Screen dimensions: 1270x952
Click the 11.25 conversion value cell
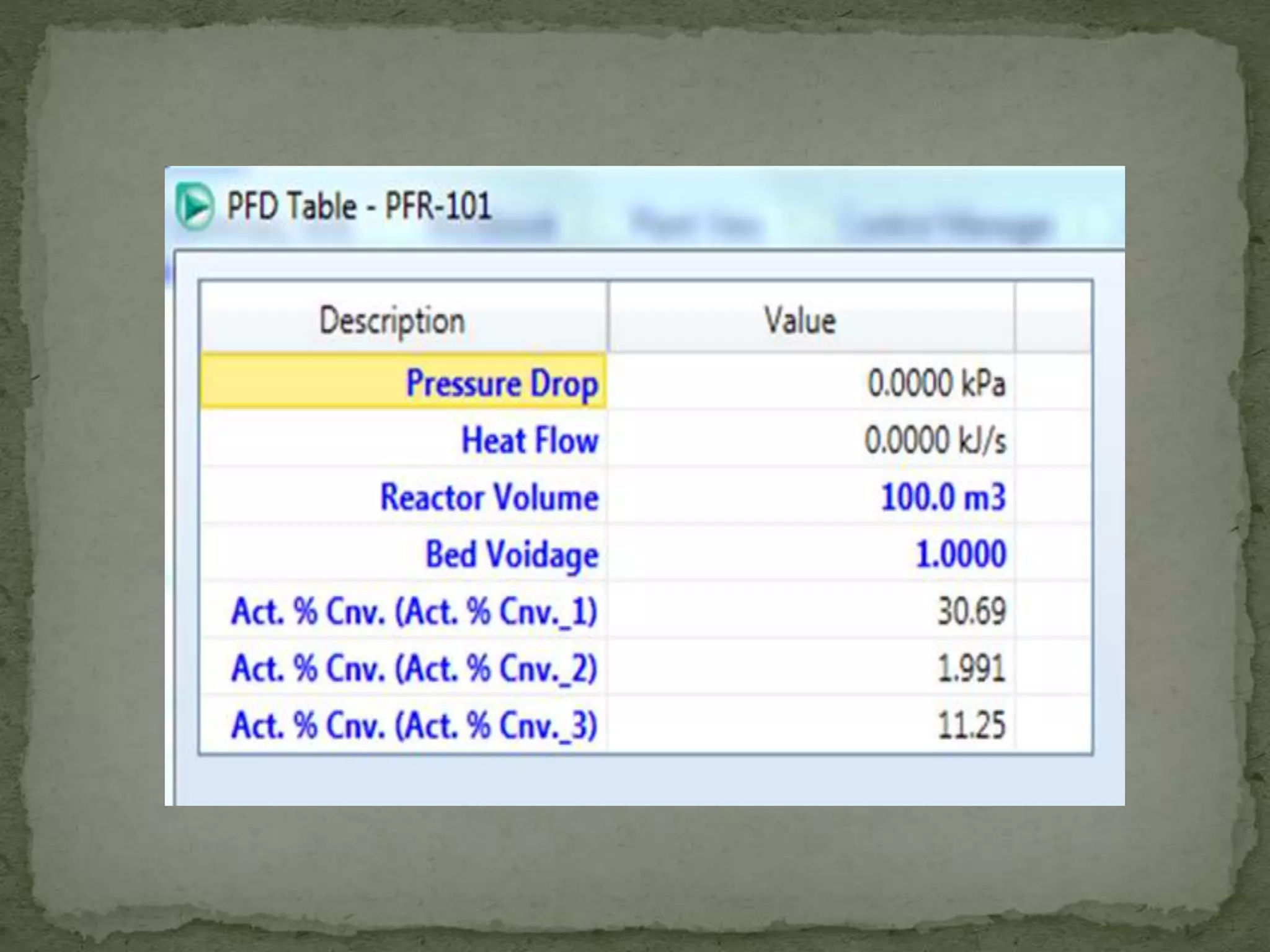pos(970,725)
